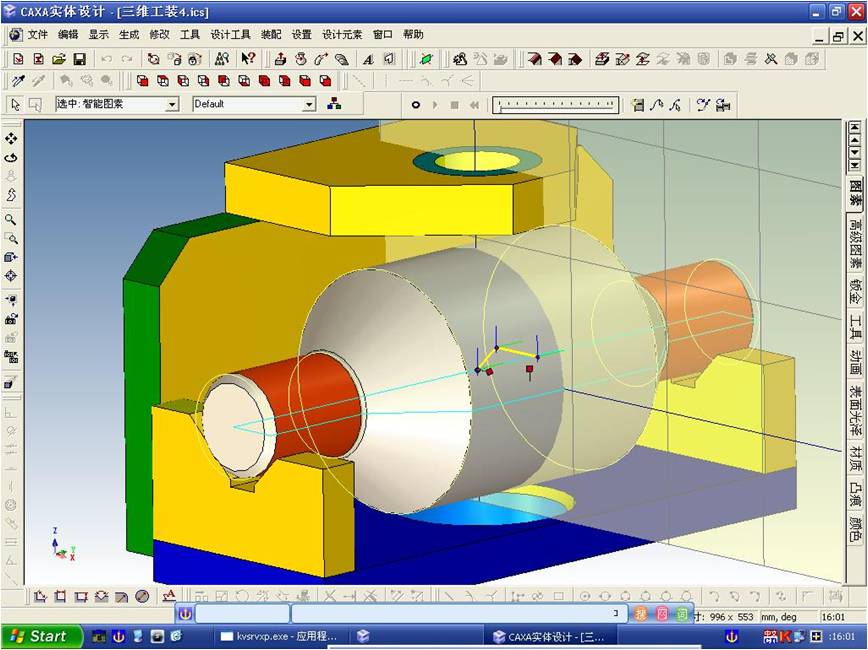The height and width of the screenshot is (650, 868).
Task: Click the save floppy disk icon
Action: tap(79, 59)
